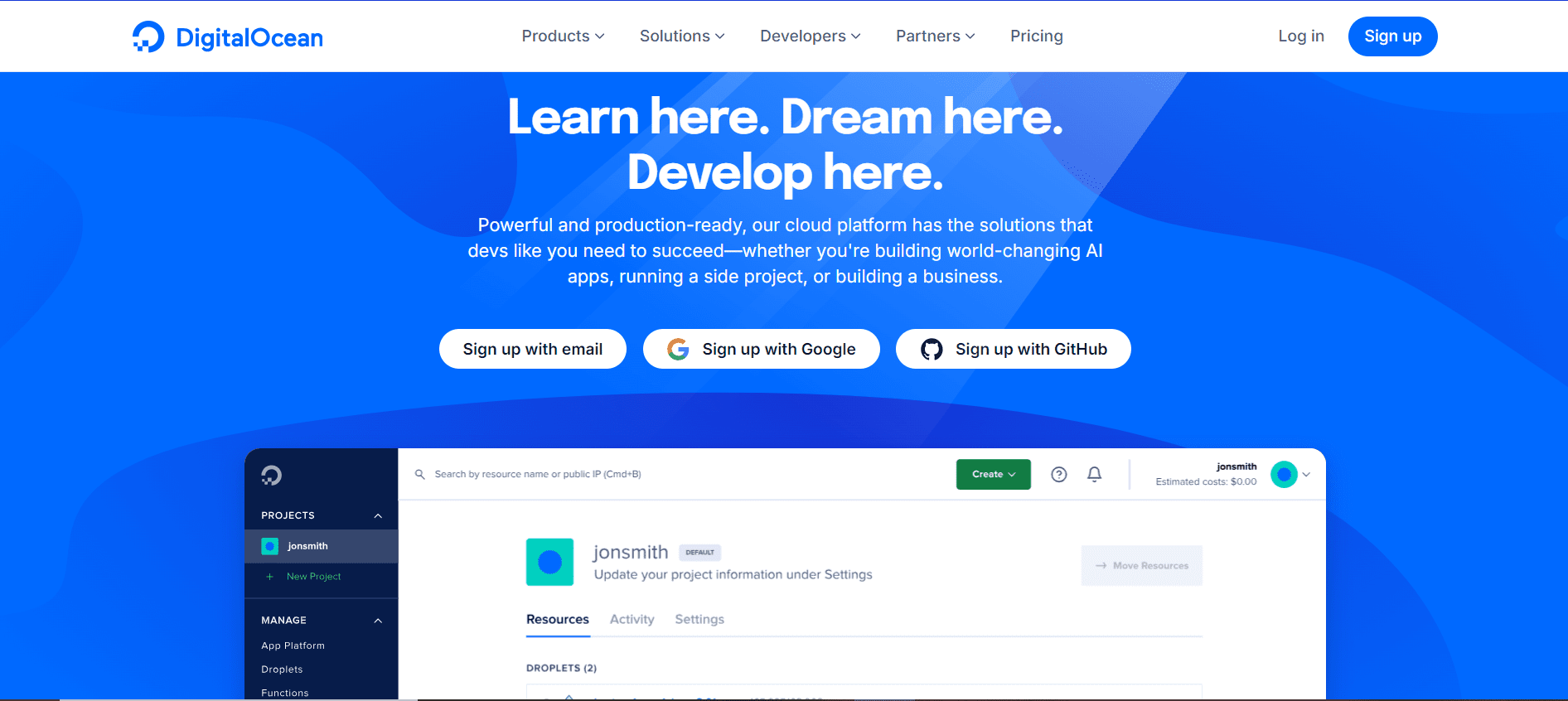Switch to the Resources tab
This screenshot has height=701, width=1568.
click(x=558, y=620)
